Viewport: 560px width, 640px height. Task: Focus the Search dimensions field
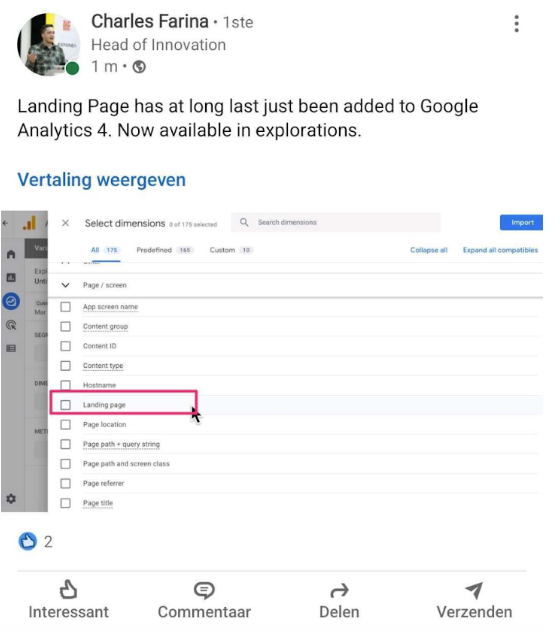(x=336, y=222)
